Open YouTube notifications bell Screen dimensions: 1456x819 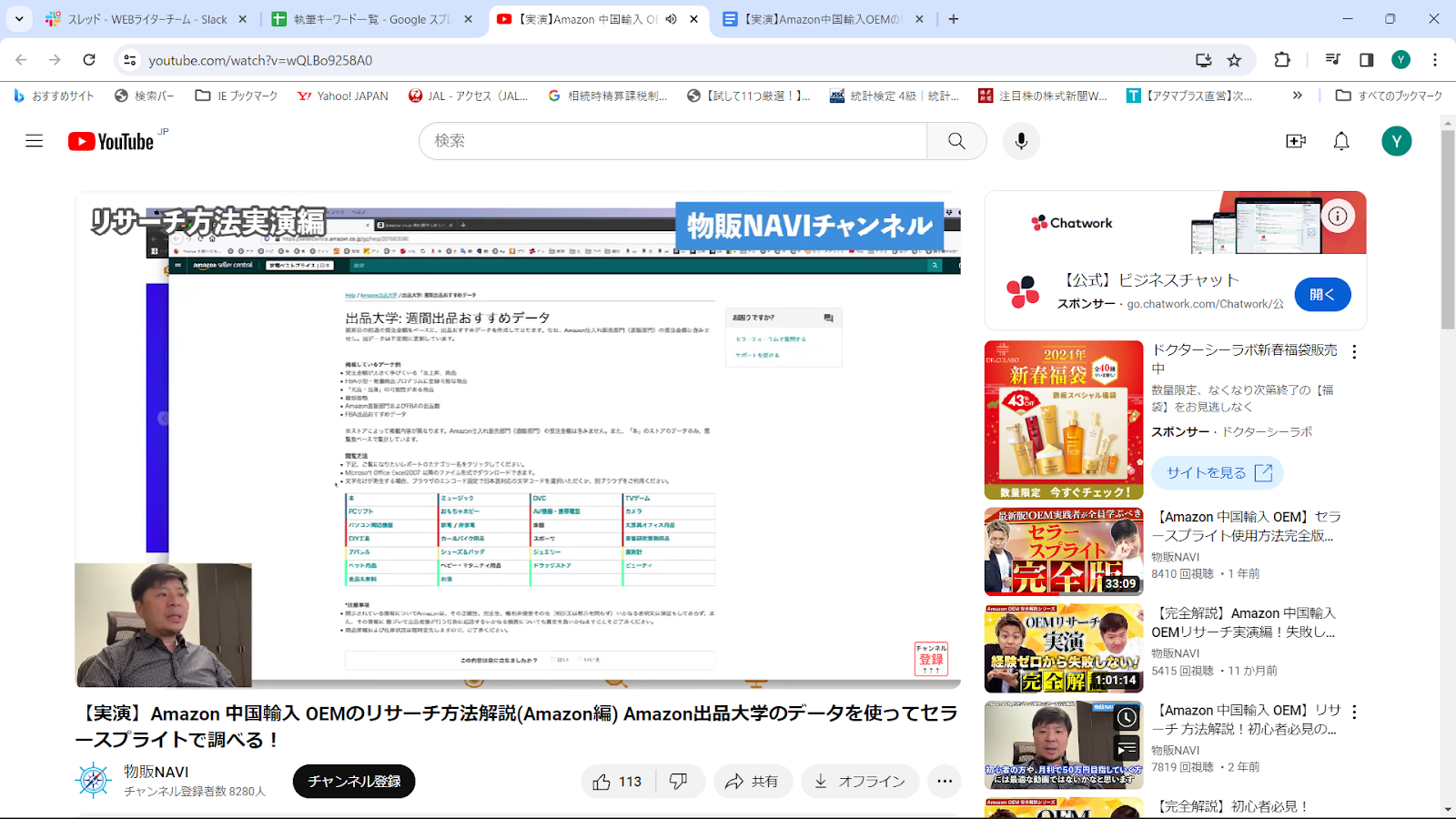pyautogui.click(x=1341, y=141)
